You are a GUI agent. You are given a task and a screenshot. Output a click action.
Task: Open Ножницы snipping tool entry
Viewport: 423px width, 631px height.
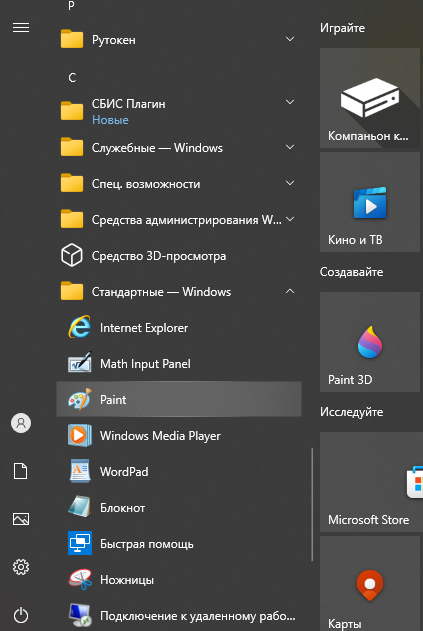coord(179,579)
